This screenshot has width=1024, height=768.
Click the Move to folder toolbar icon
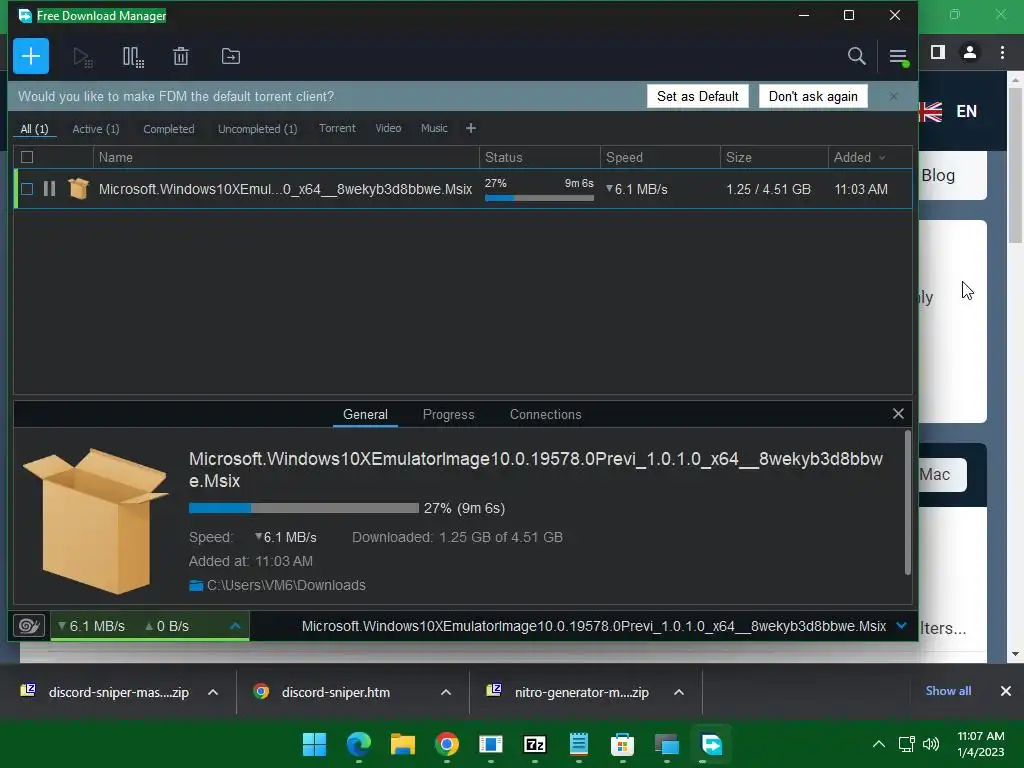pos(231,56)
